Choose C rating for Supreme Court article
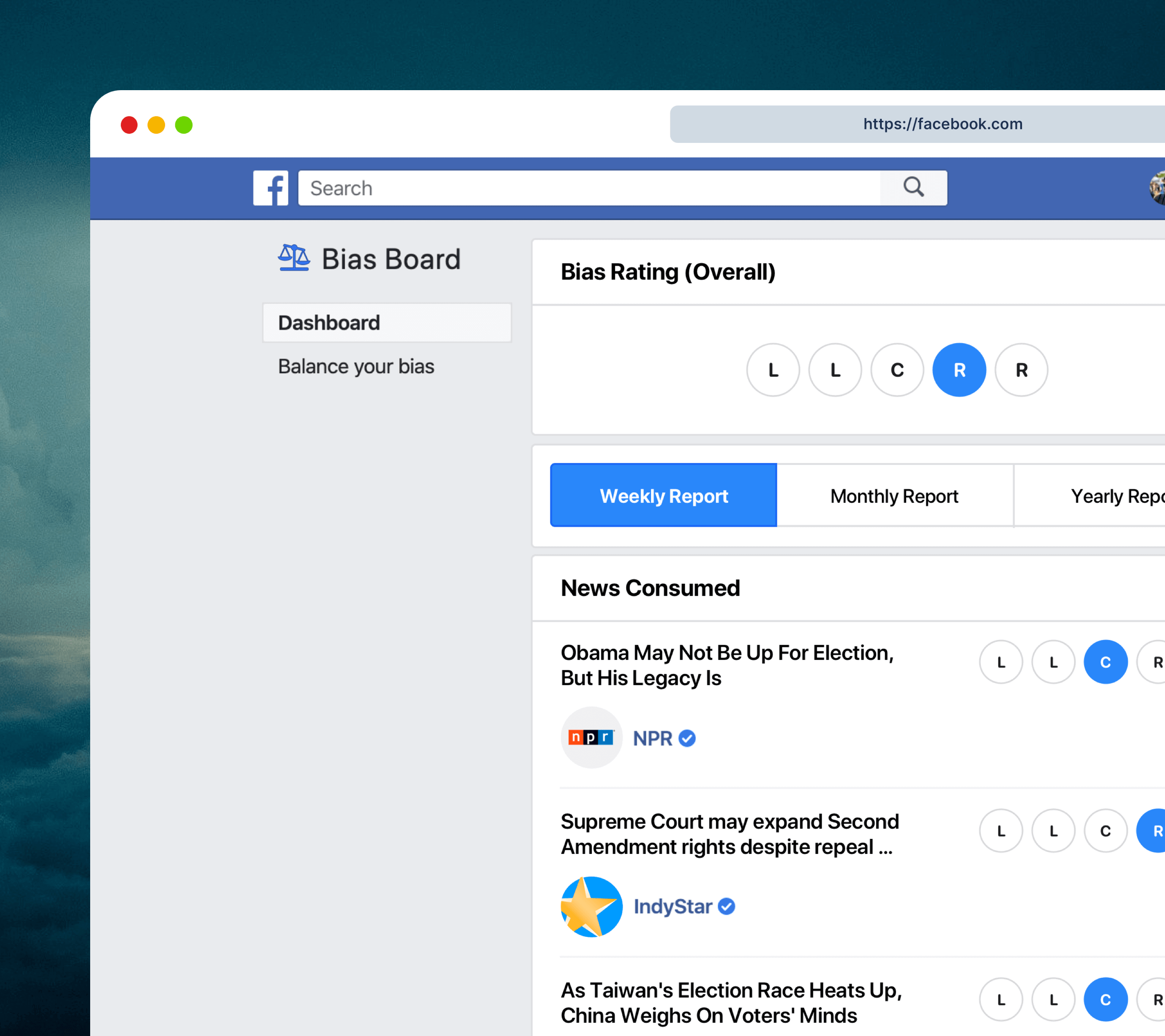 1105,831
